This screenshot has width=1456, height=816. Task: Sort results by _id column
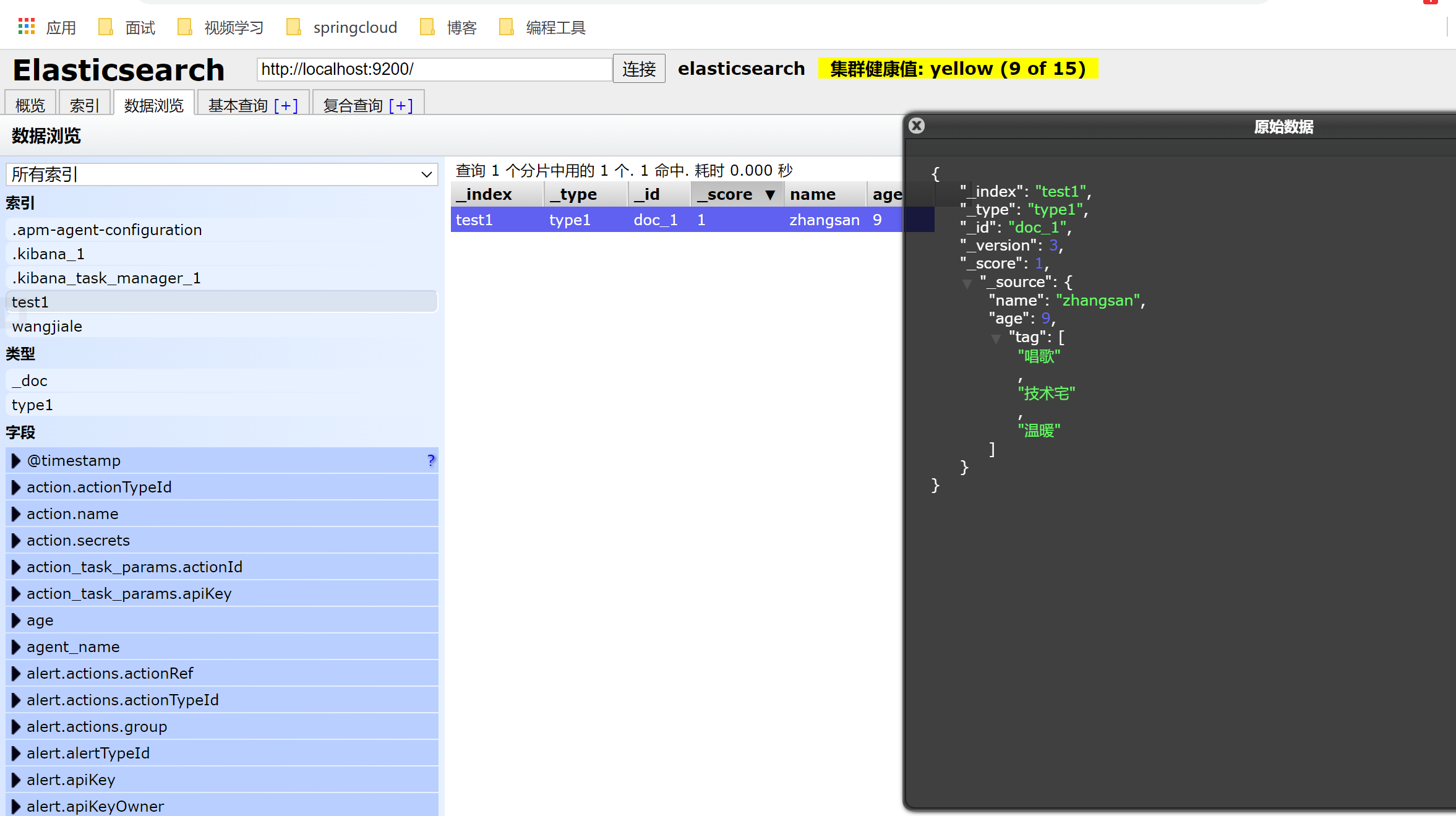(659, 194)
